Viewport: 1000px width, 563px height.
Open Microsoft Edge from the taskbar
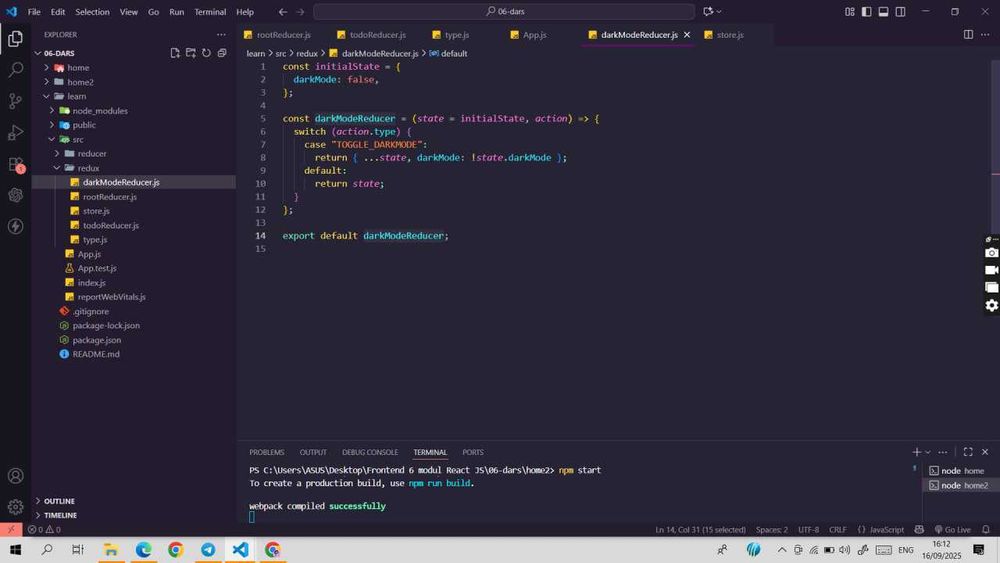pos(143,549)
